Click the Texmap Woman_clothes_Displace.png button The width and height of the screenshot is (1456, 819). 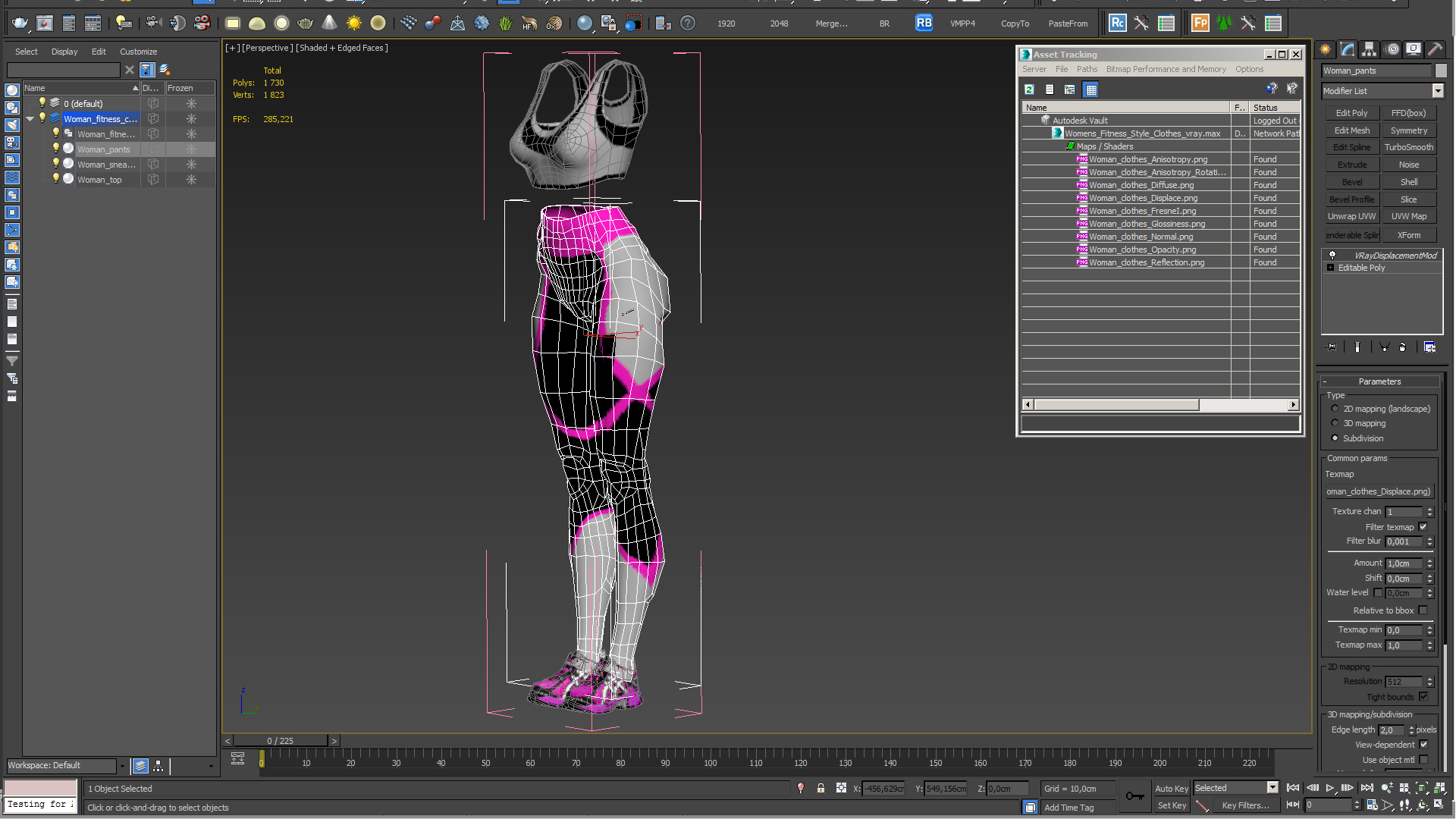pos(1379,491)
